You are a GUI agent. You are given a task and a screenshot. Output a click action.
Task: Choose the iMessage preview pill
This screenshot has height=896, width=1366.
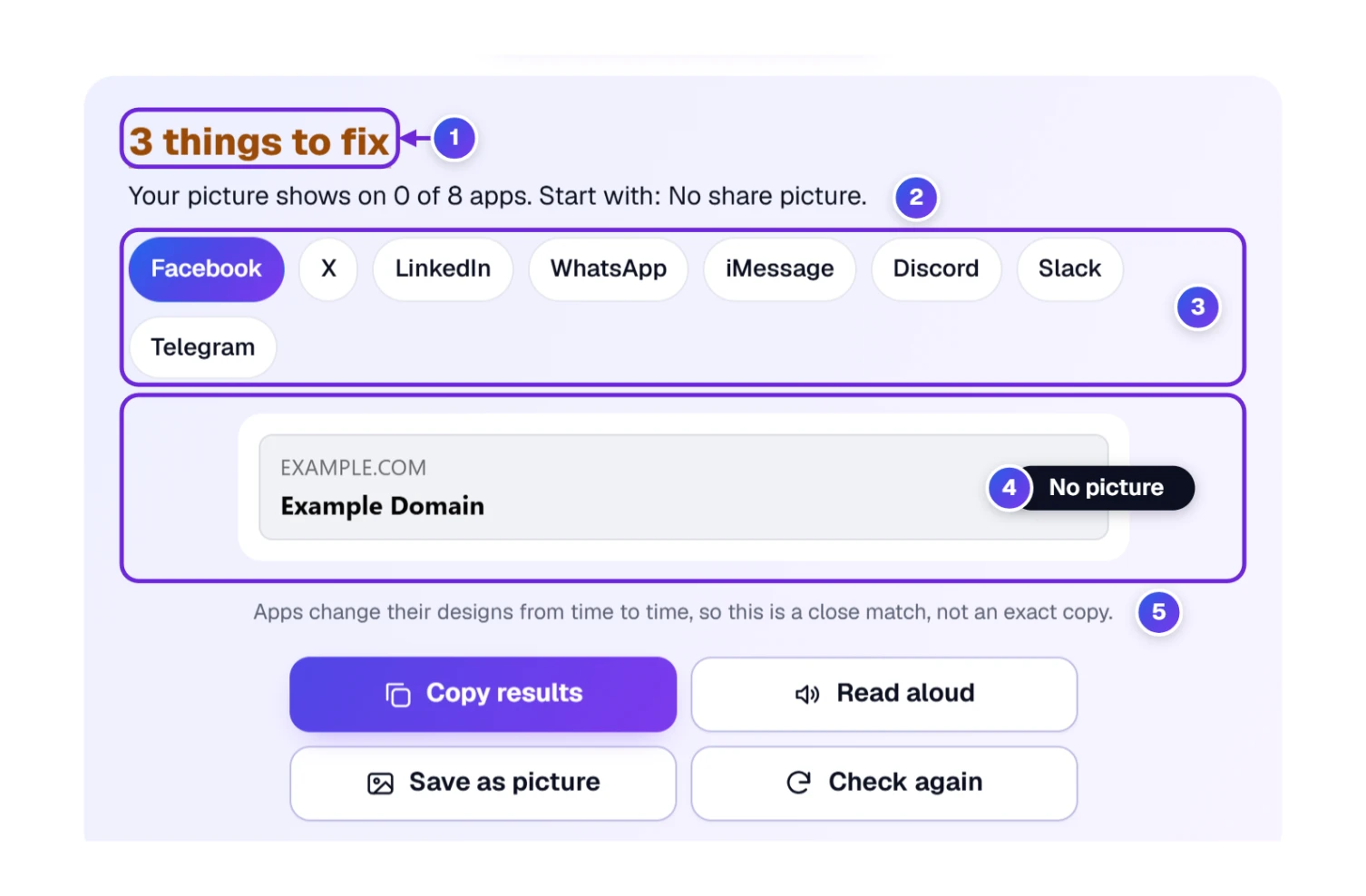[779, 269]
